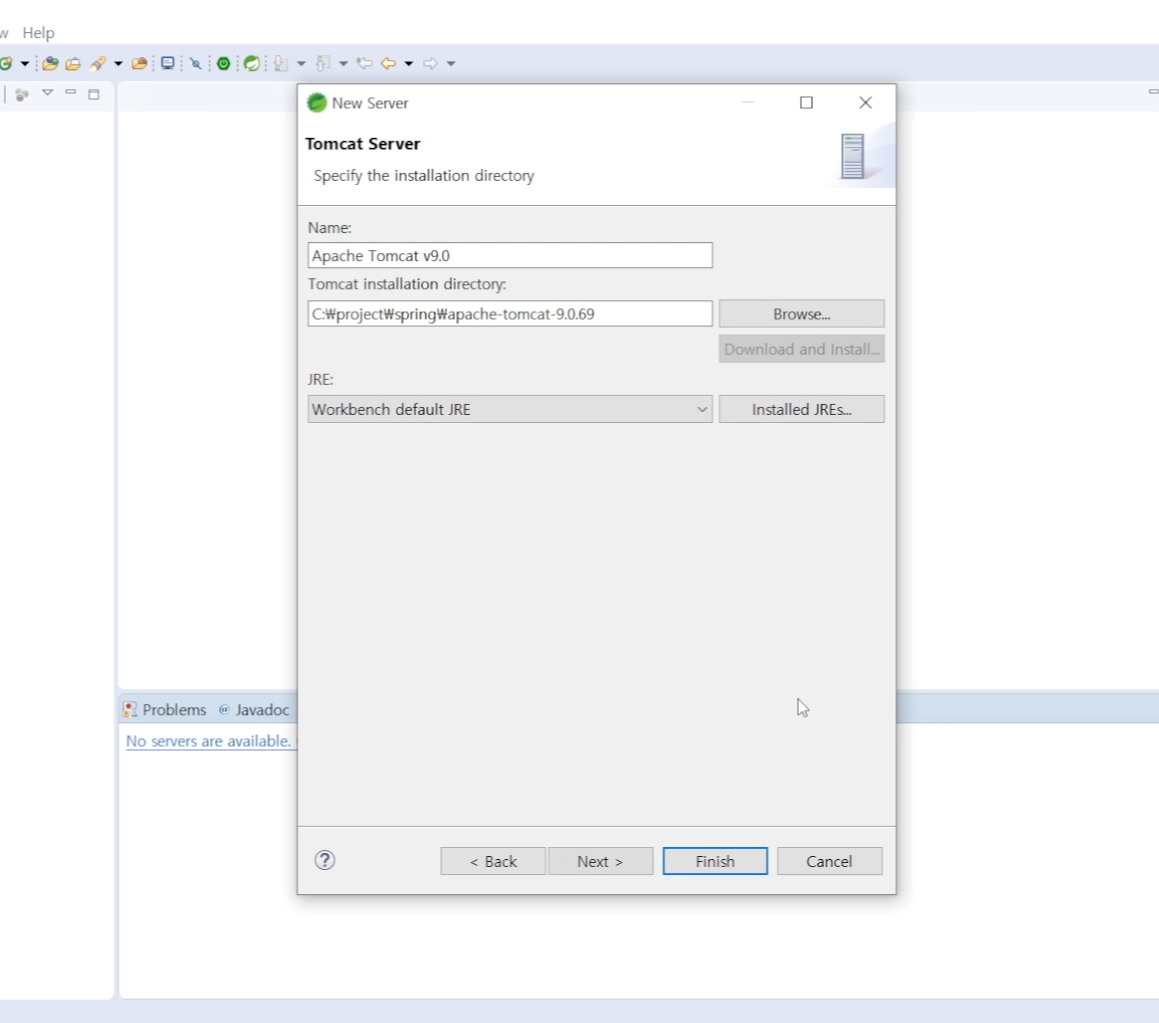This screenshot has width=1159, height=1023.
Task: Minimize the left side panel
Action: (x=70, y=92)
